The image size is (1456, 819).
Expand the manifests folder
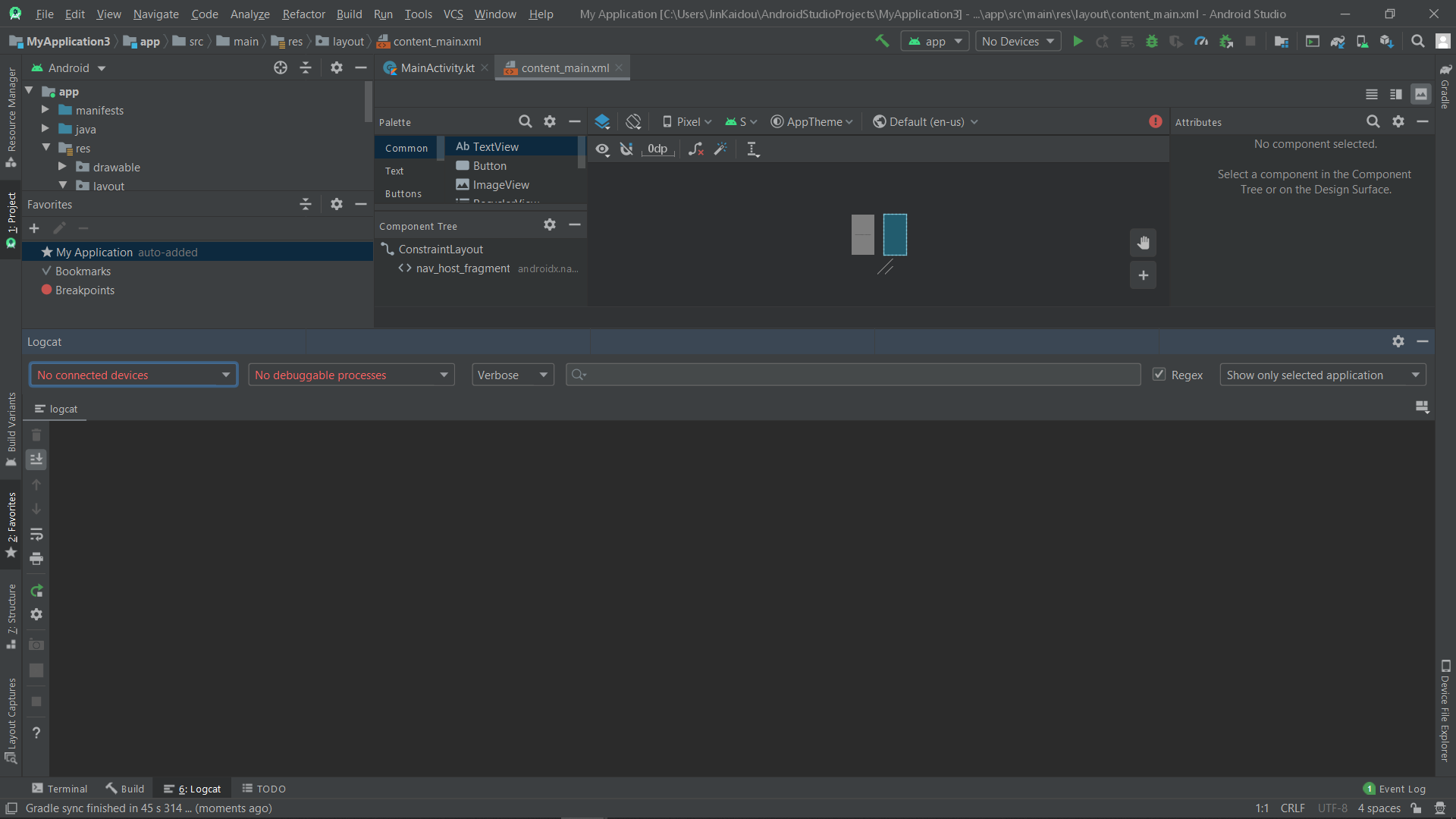45,110
